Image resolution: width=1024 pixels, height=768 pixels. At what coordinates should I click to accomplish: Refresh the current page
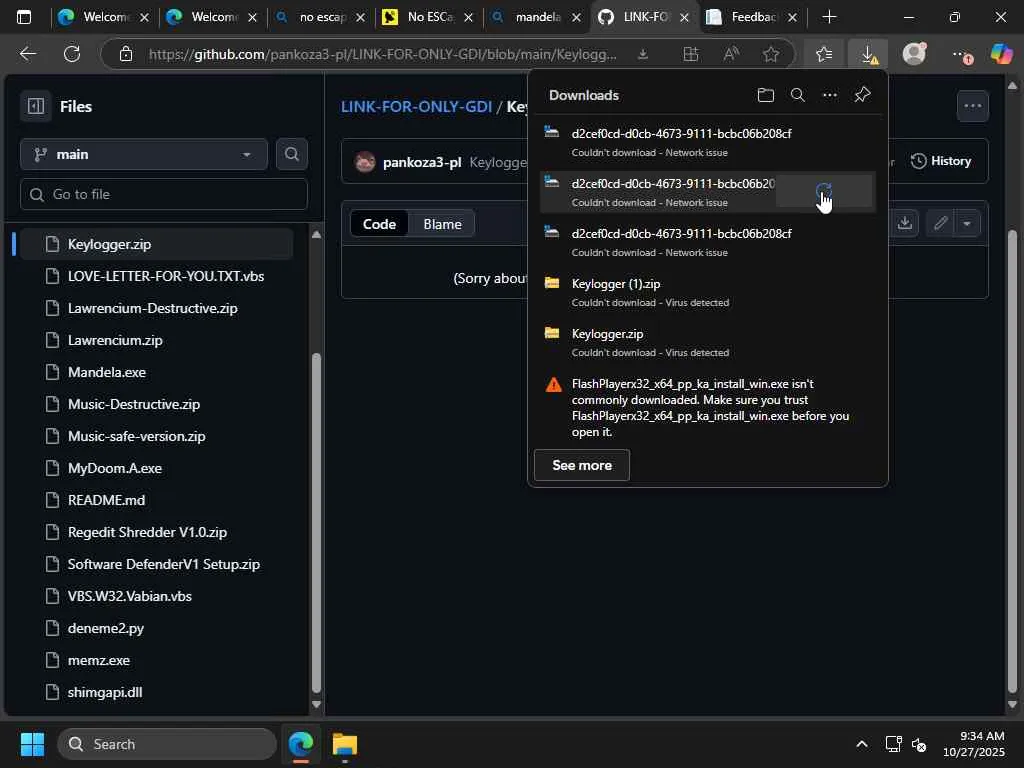pyautogui.click(x=72, y=54)
